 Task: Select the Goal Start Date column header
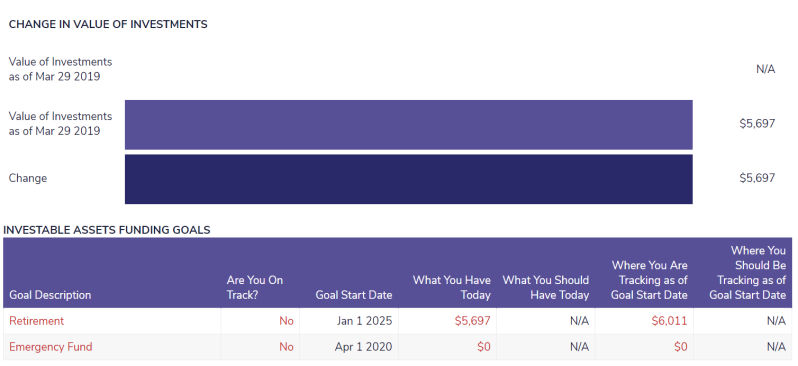tap(354, 295)
